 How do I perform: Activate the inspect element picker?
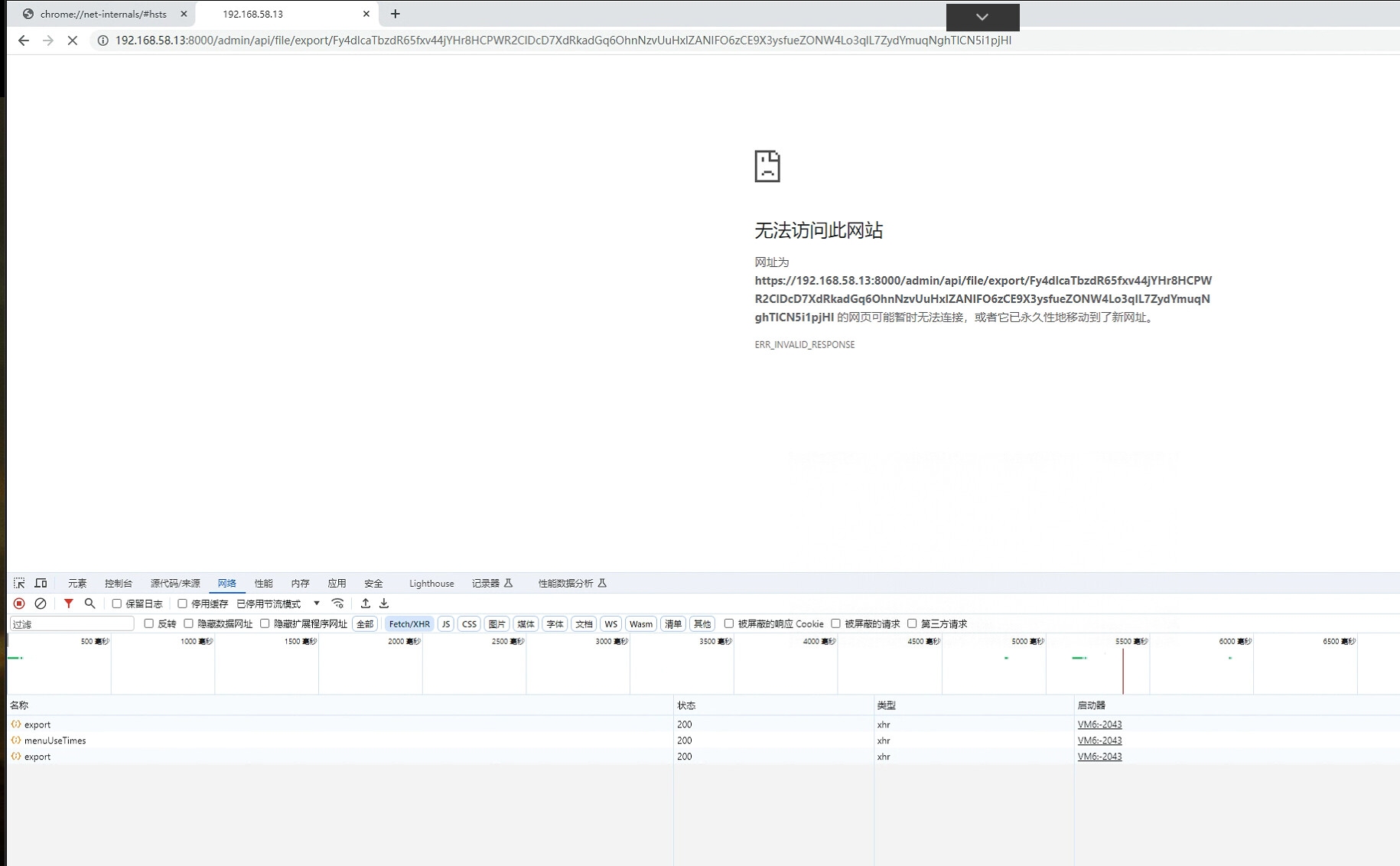click(19, 583)
